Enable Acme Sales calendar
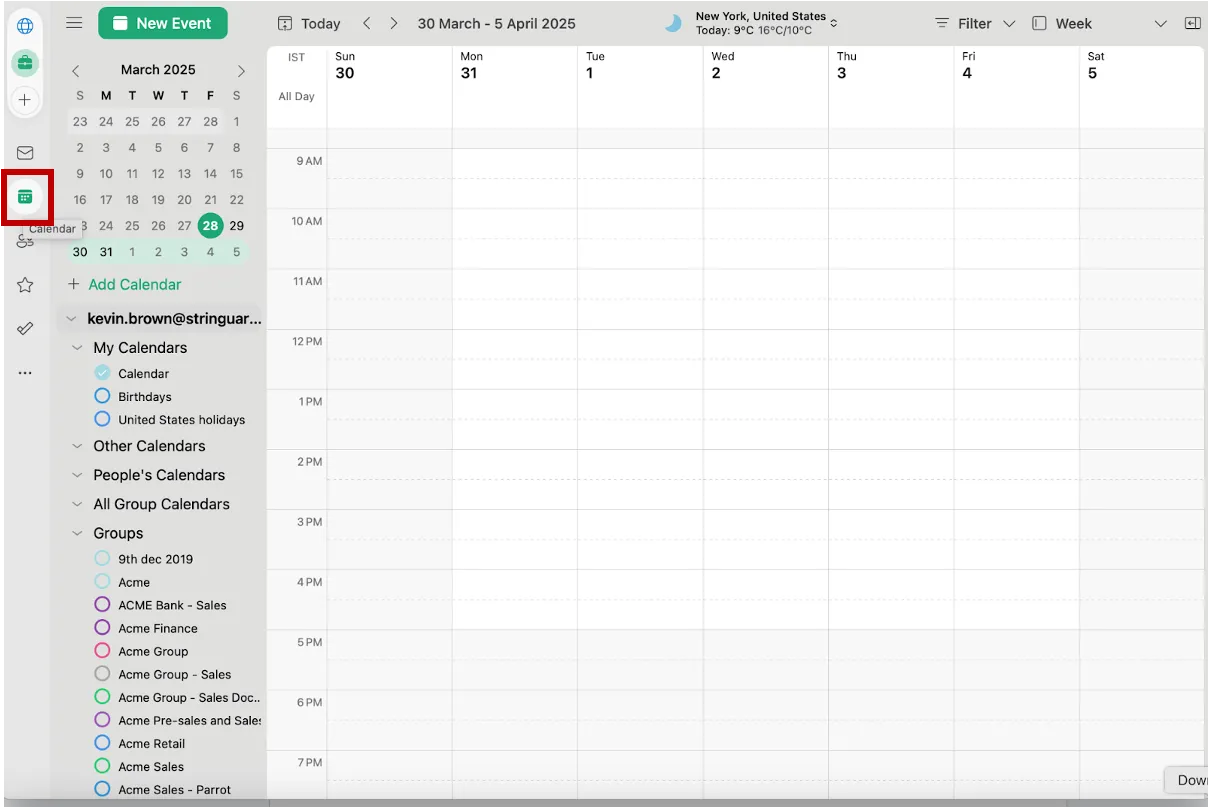Viewport: 1208px width, 808px height. click(x=102, y=765)
